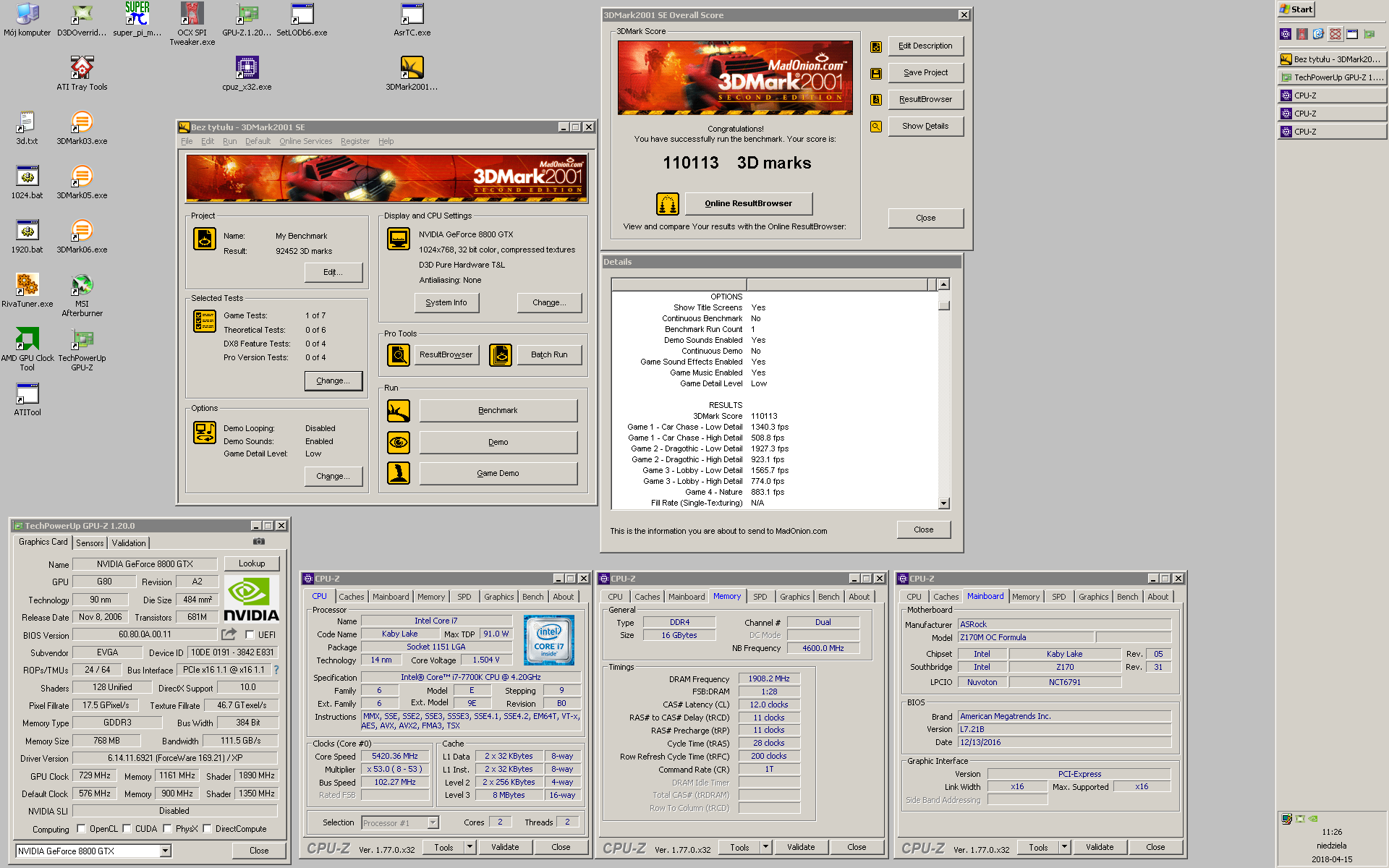The height and width of the screenshot is (868, 1389).
Task: Click Change button under Selected Tests
Action: (x=333, y=381)
